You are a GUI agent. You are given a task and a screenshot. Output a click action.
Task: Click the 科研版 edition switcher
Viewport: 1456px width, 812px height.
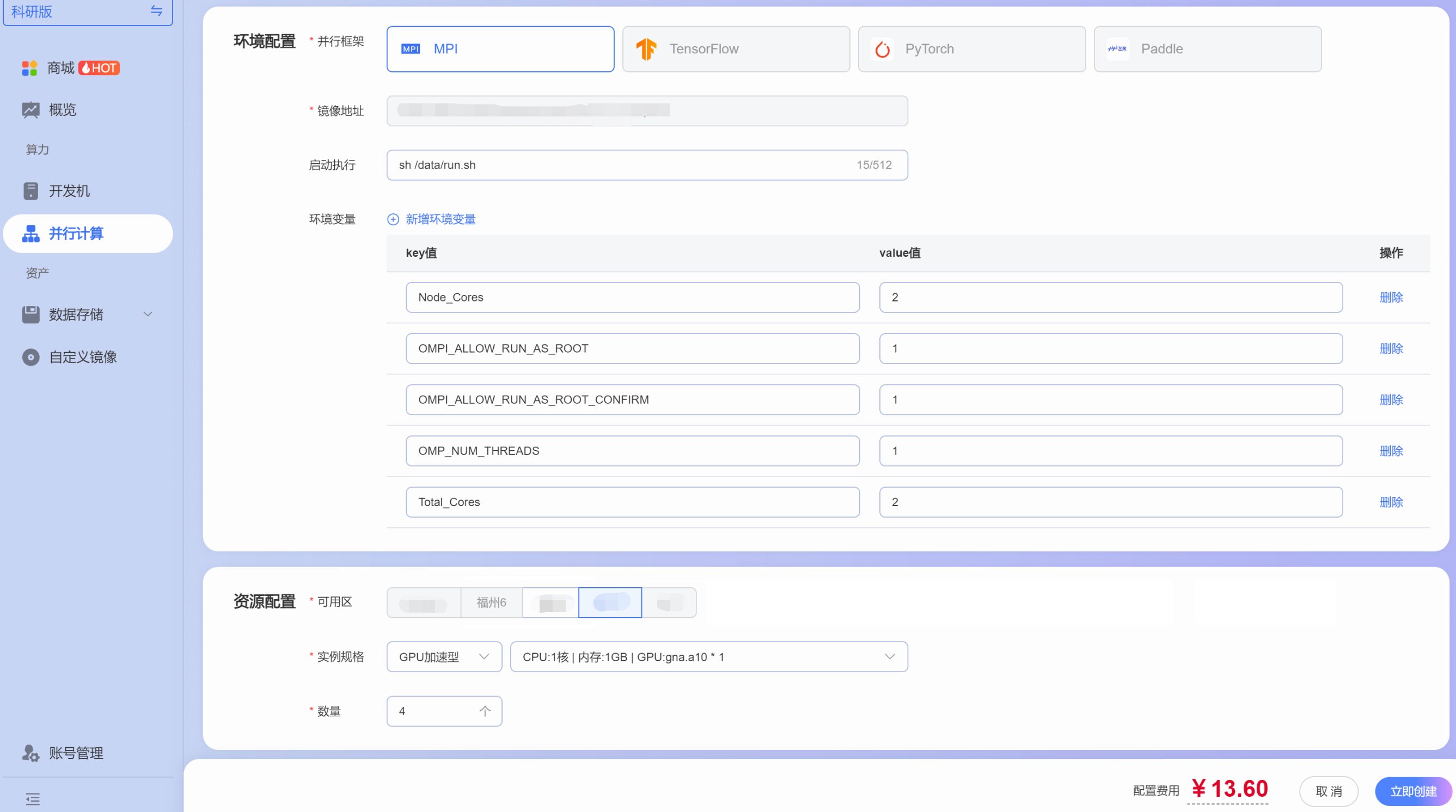point(88,11)
